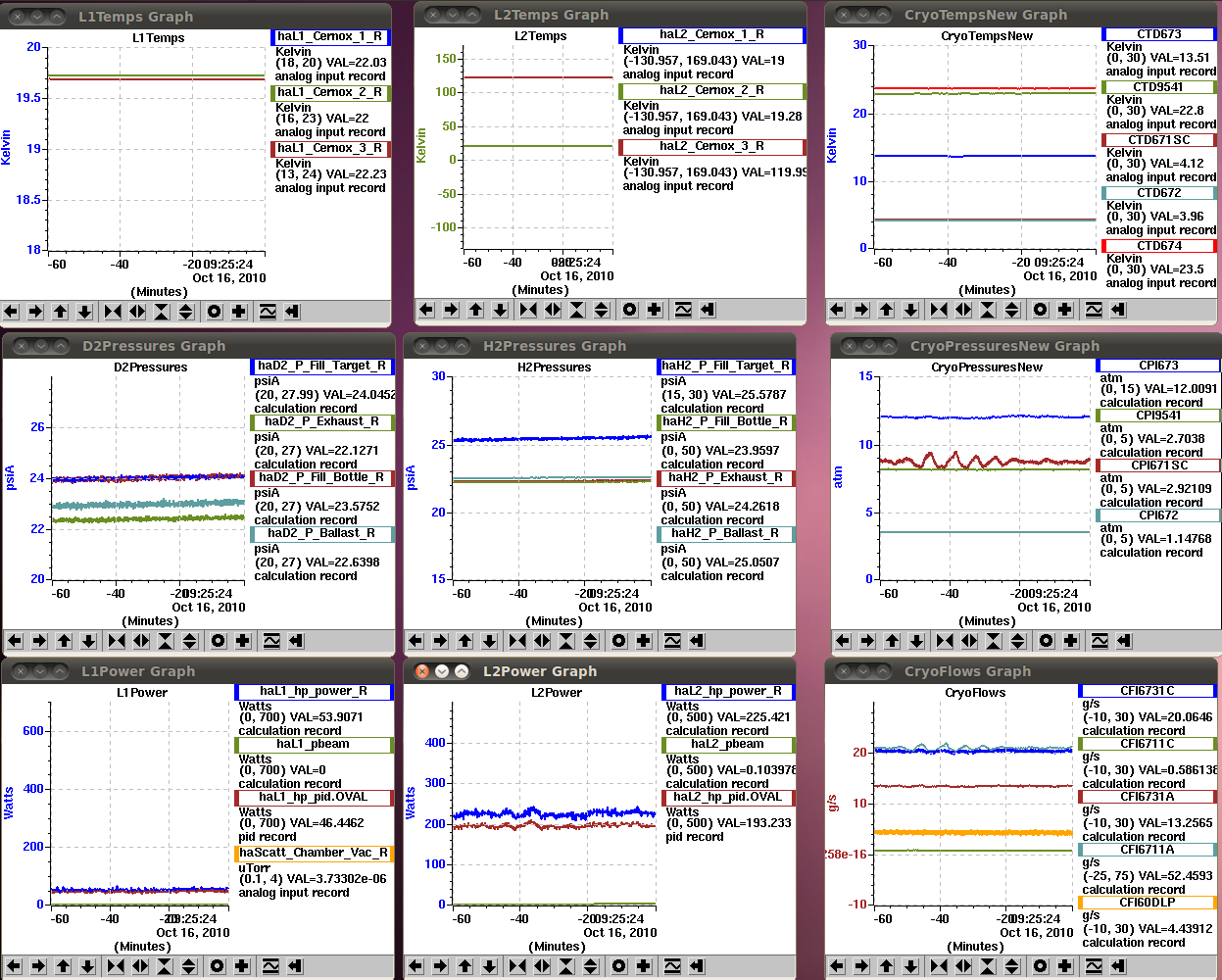
Task: Select the haL1_Cernox_2_R curve legend
Action: [x=330, y=93]
